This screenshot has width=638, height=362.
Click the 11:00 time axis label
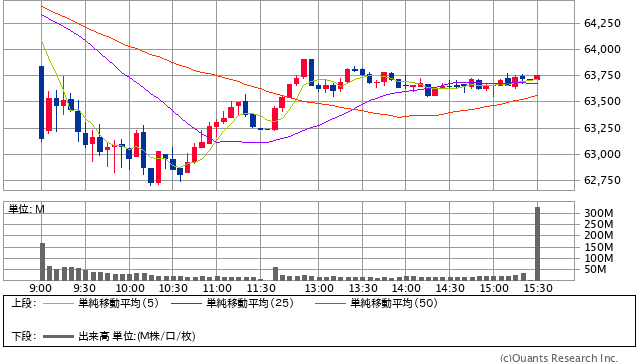pyautogui.click(x=217, y=288)
